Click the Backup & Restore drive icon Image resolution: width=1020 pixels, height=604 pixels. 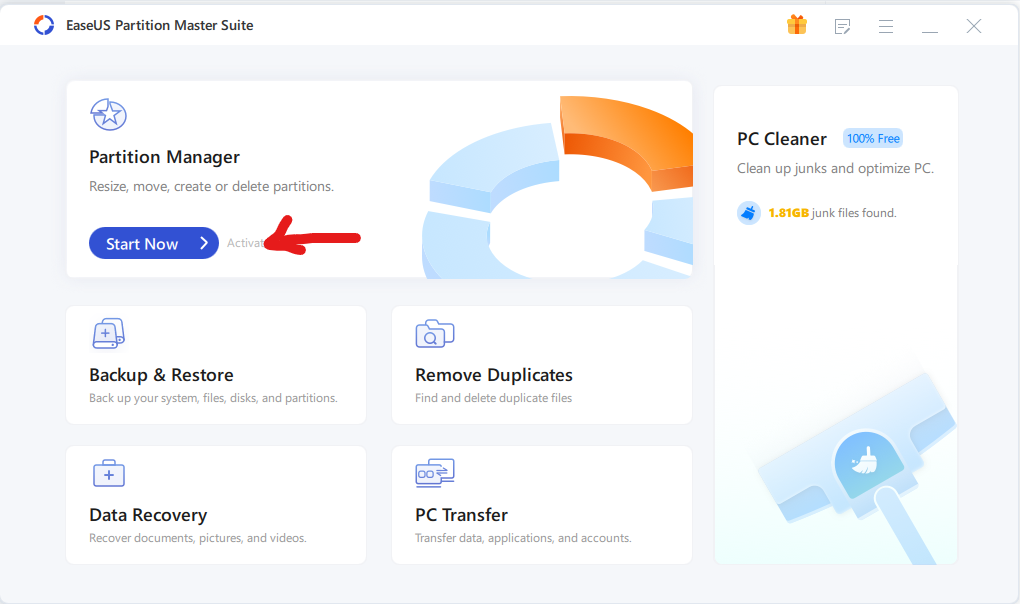pos(108,334)
